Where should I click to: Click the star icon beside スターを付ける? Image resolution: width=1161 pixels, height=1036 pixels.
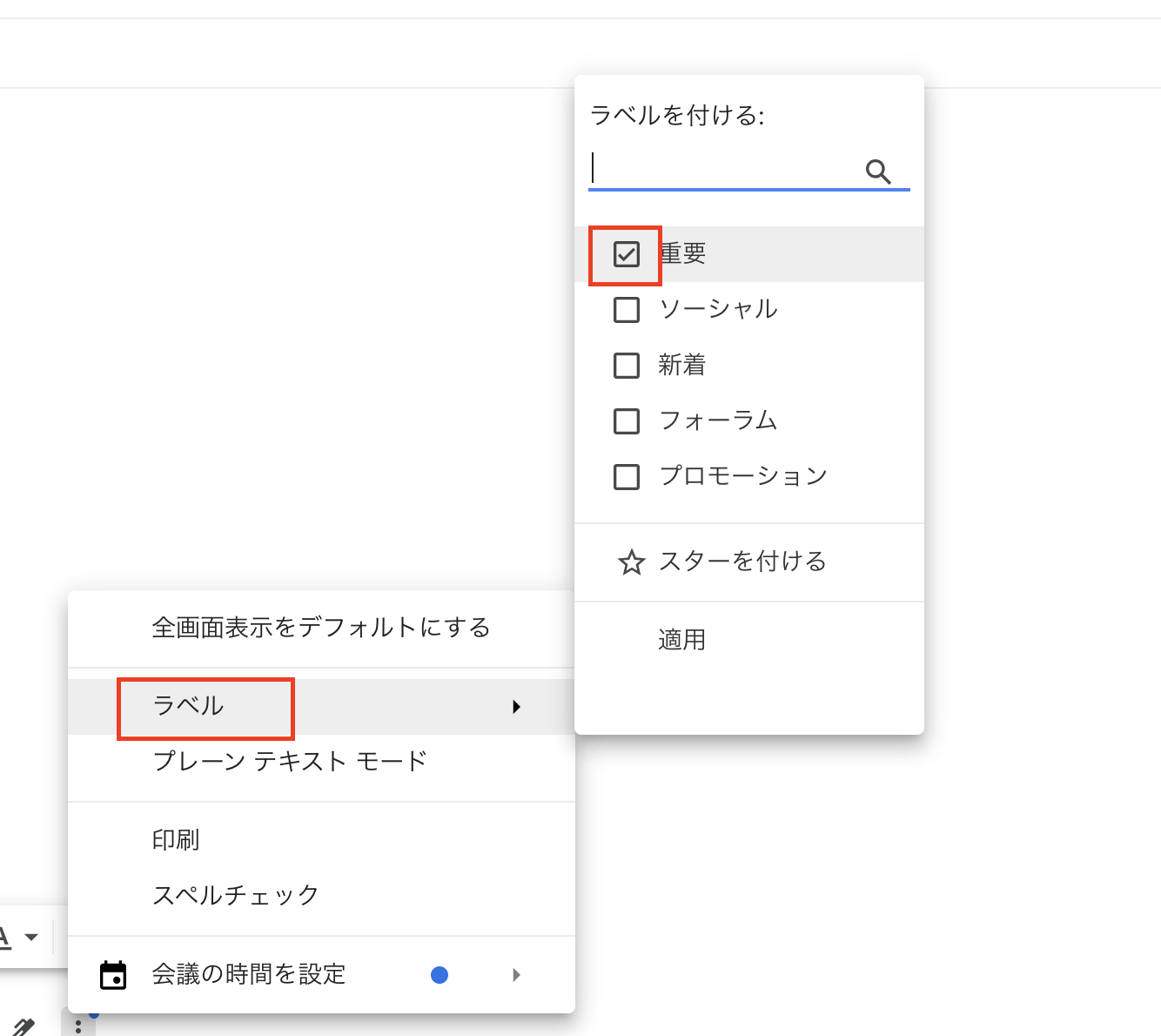pos(631,562)
